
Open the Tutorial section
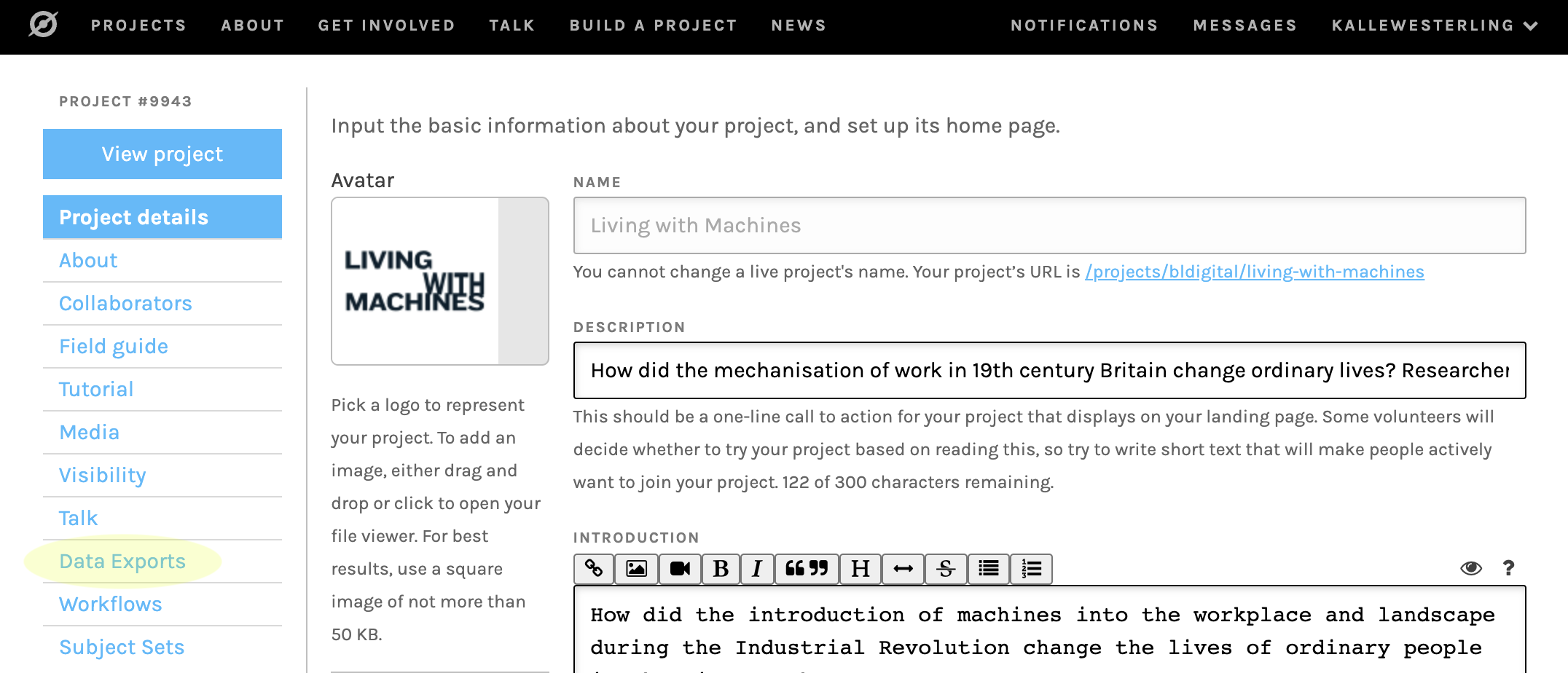click(x=162, y=390)
